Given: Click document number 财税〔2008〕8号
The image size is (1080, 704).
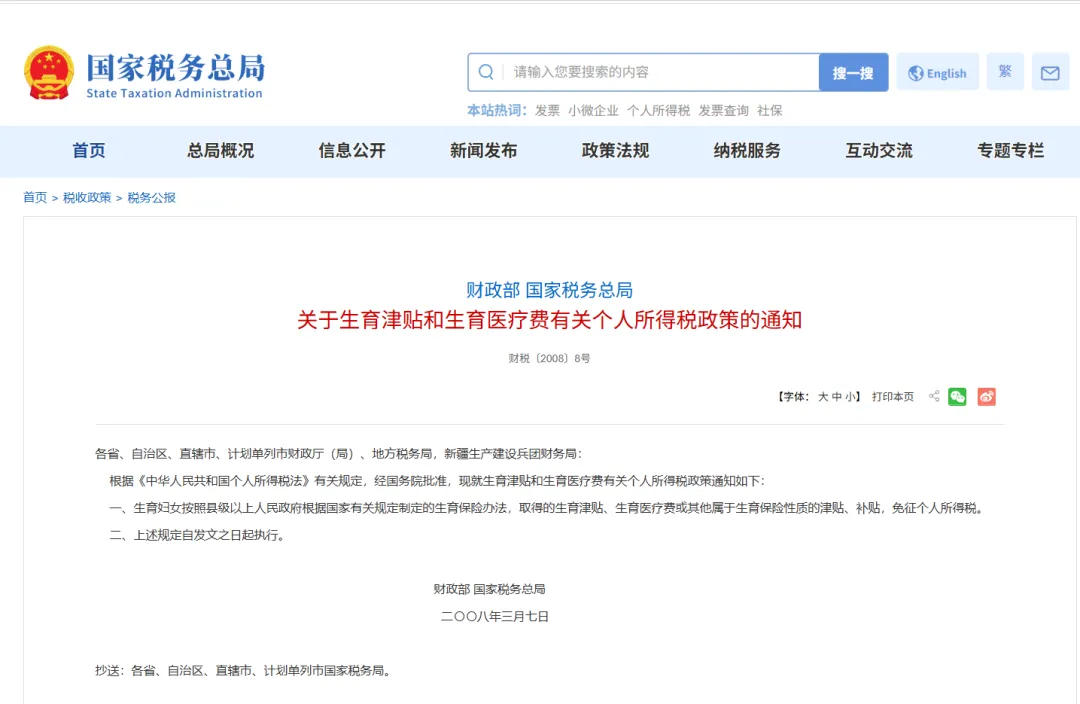Looking at the screenshot, I should (549, 358).
